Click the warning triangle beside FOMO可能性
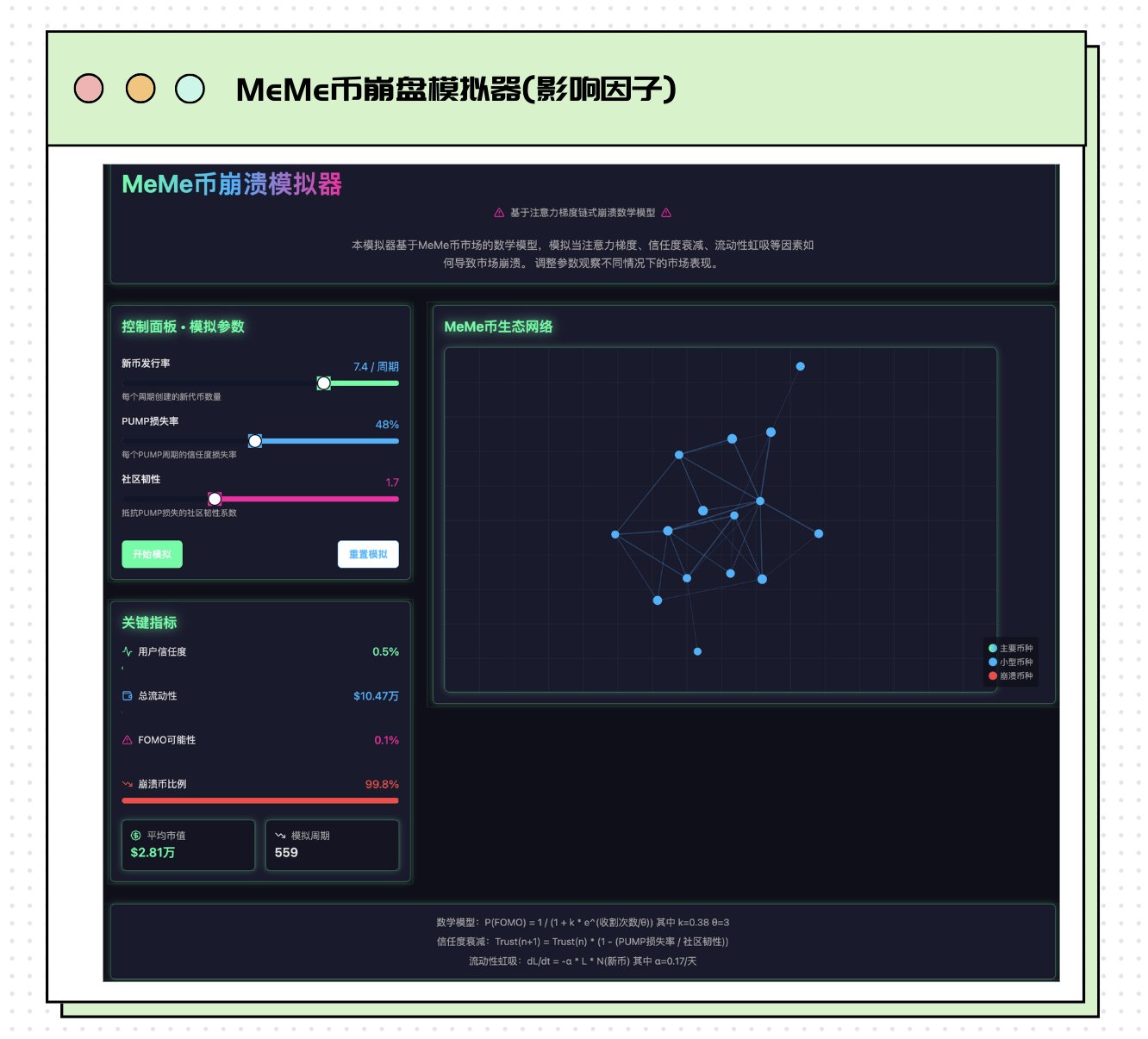The width and height of the screenshot is (1148, 1039). [128, 740]
